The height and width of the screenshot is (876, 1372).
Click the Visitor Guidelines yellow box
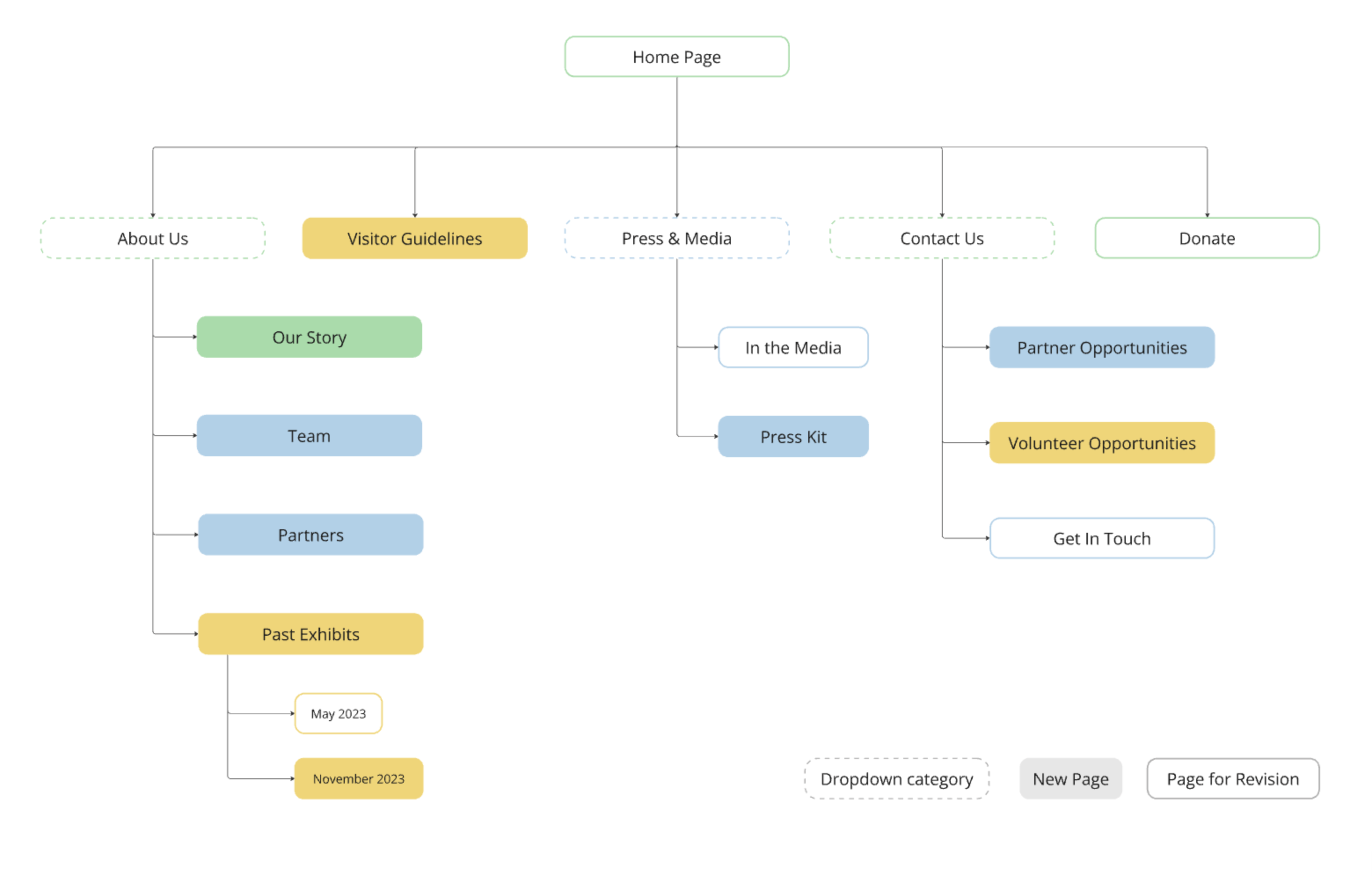tap(414, 238)
